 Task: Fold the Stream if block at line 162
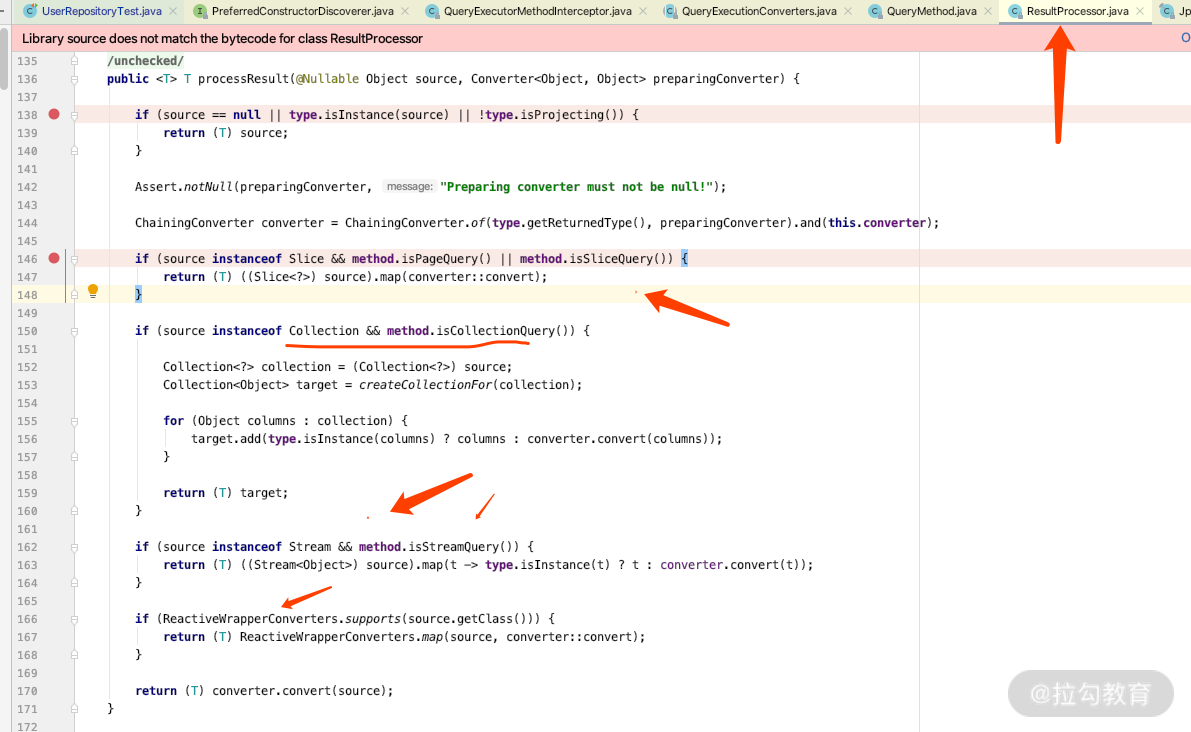click(x=74, y=547)
